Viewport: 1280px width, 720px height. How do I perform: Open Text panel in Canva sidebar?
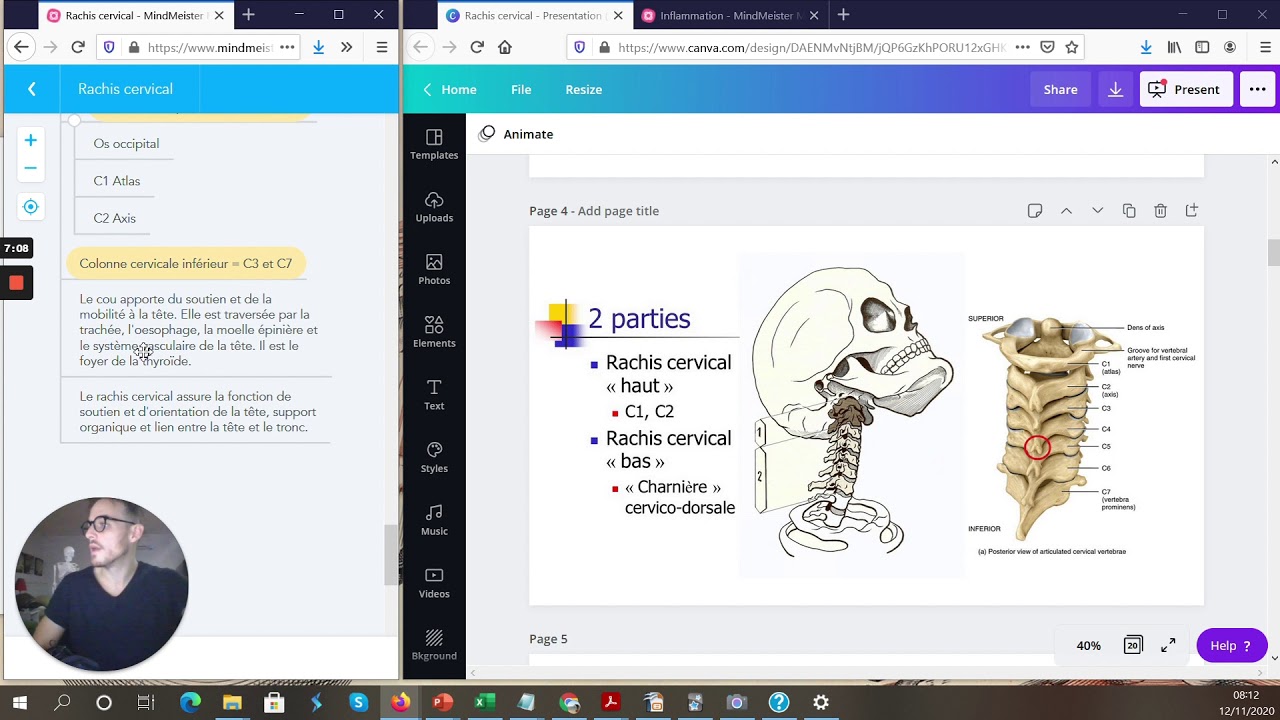434,395
